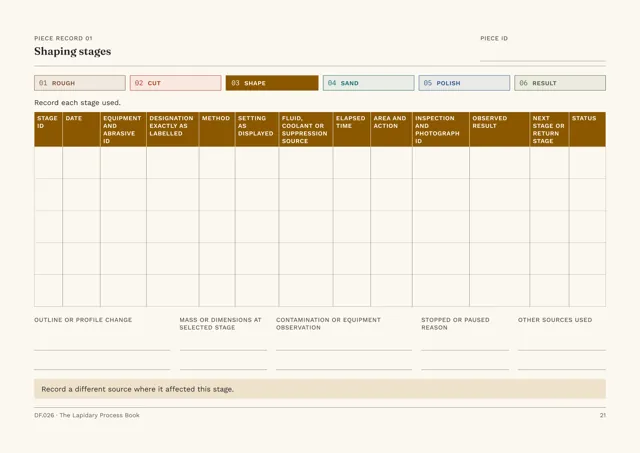Select the 05 Polish tab
640x453 pixels.
pos(464,83)
